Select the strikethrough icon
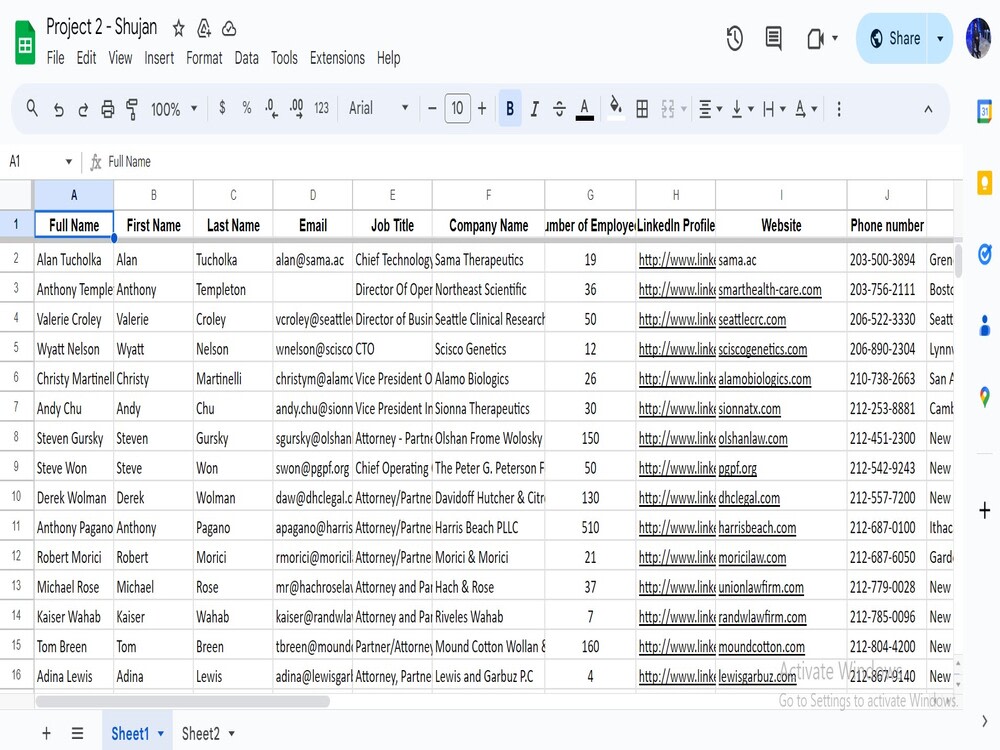This screenshot has width=1000, height=750. (x=559, y=108)
